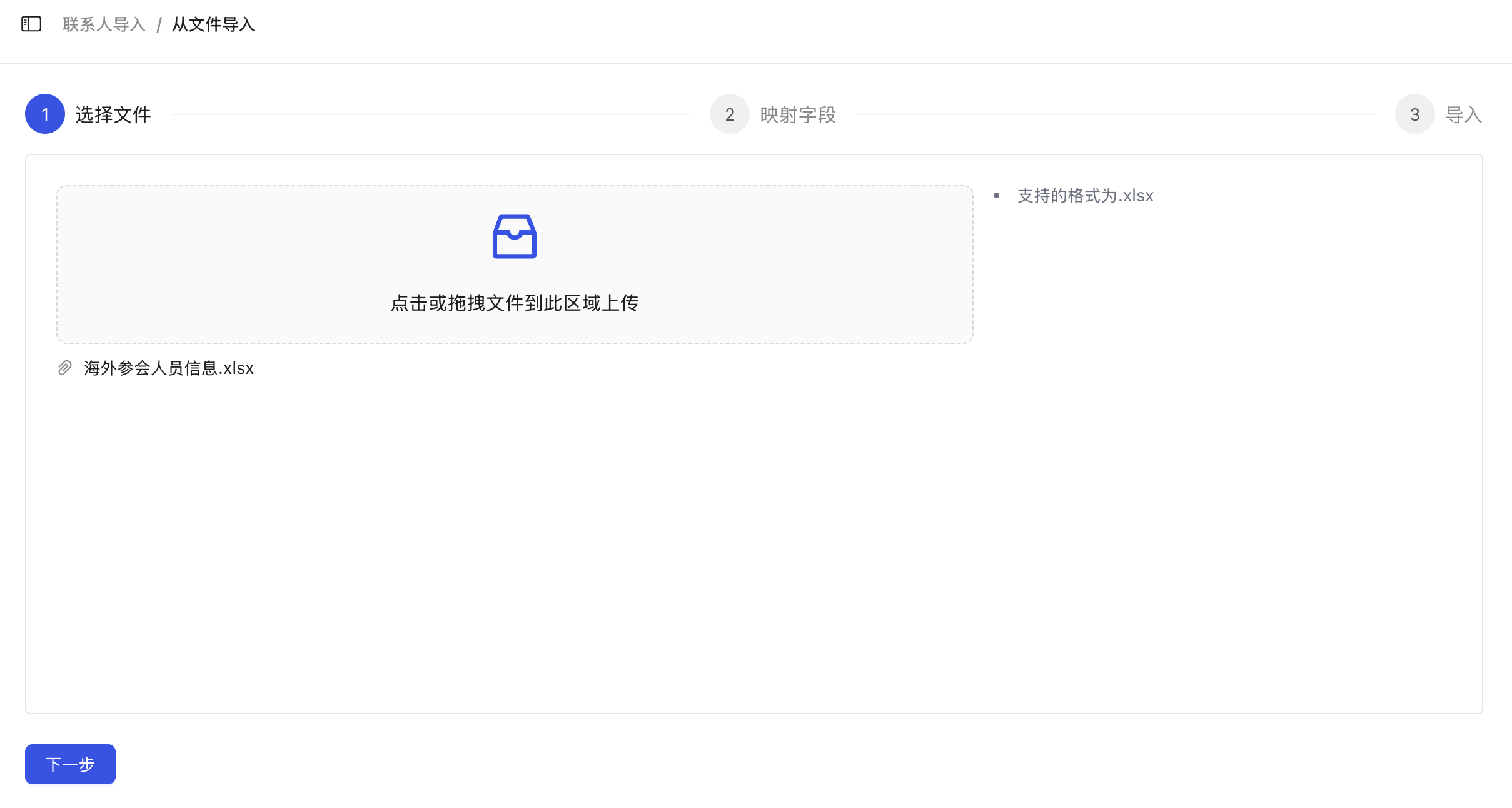Click the 下一步 button

(x=69, y=764)
